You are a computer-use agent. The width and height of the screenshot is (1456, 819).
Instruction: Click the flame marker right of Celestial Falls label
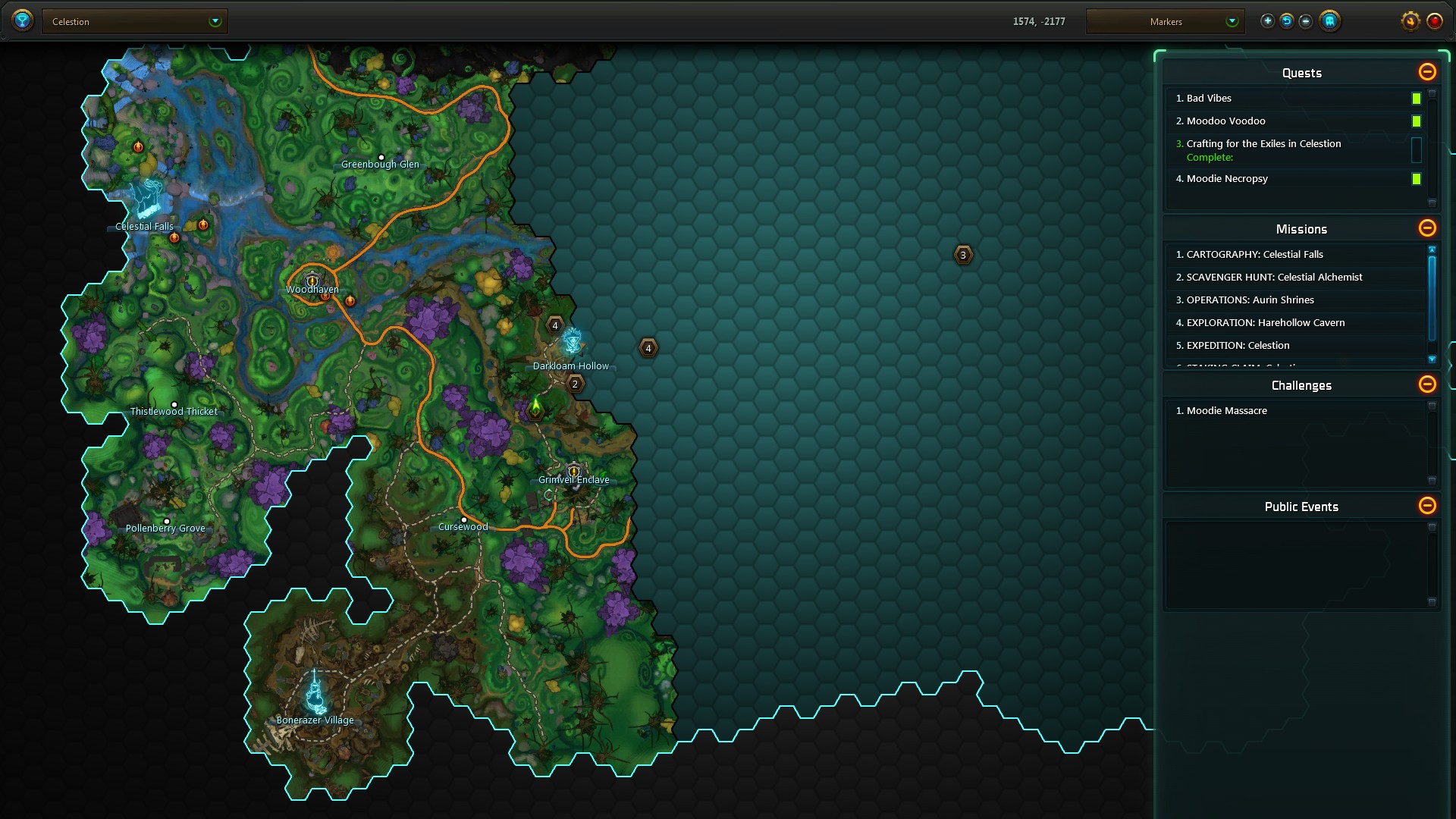[x=203, y=224]
